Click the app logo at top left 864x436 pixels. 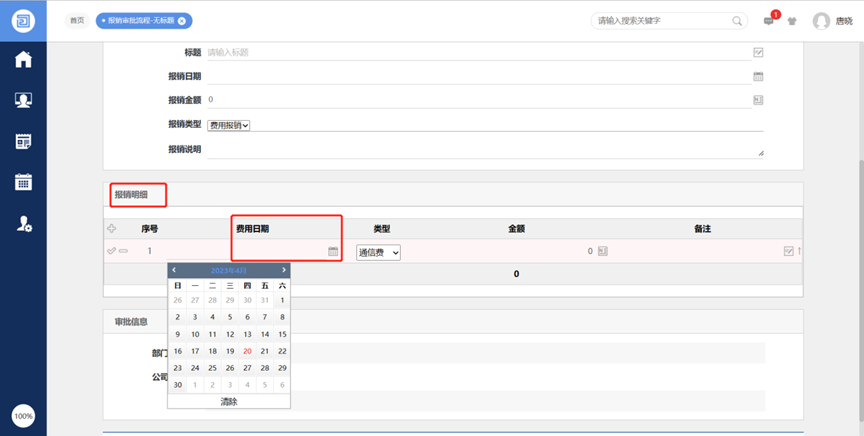pyautogui.click(x=23, y=21)
